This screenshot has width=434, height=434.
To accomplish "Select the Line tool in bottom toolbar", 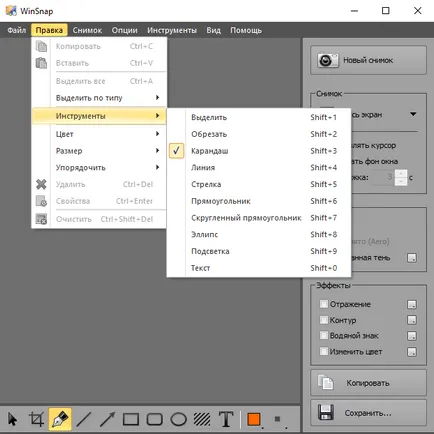I will click(x=84, y=419).
